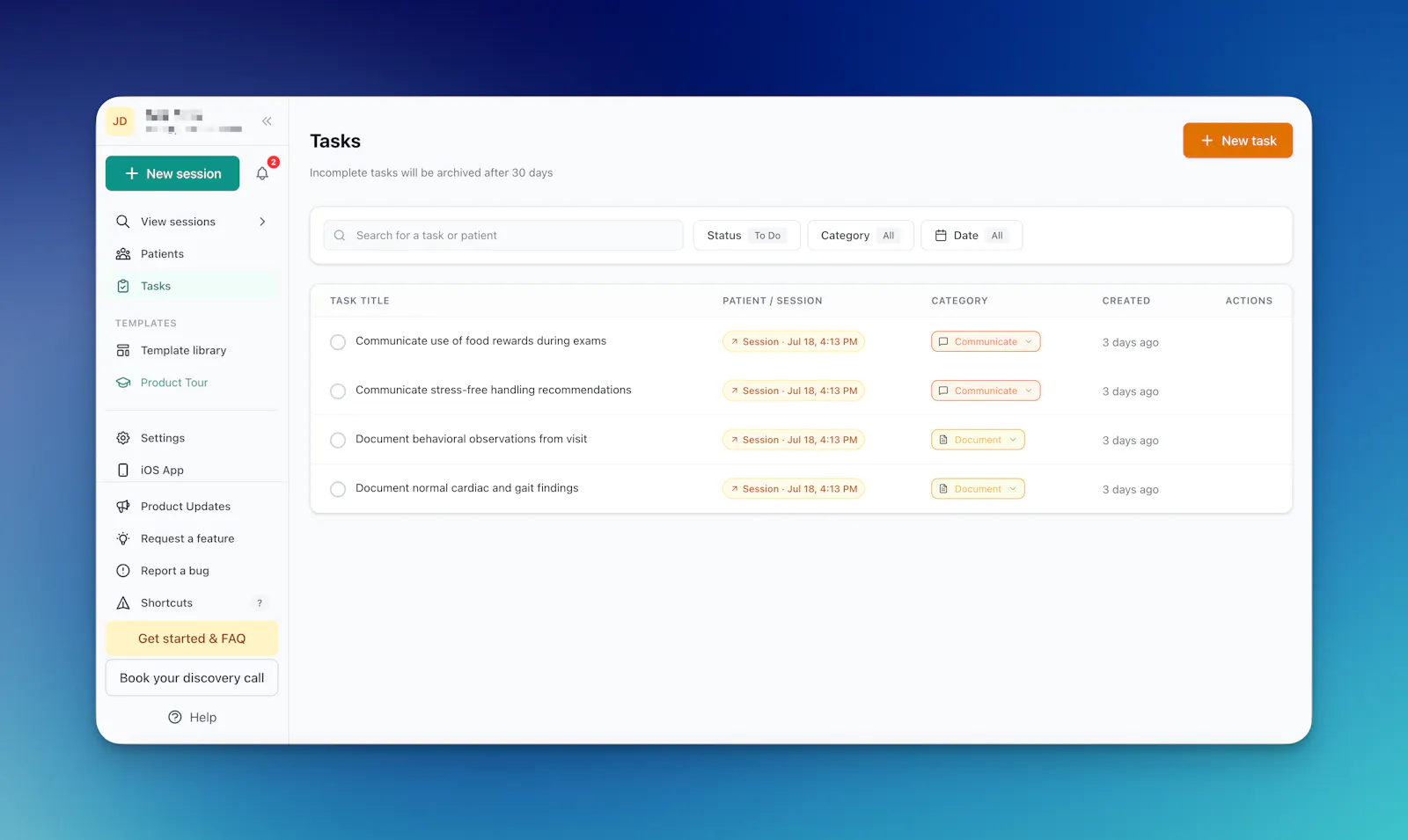Open Get started & FAQ
1408x840 pixels.
(192, 639)
